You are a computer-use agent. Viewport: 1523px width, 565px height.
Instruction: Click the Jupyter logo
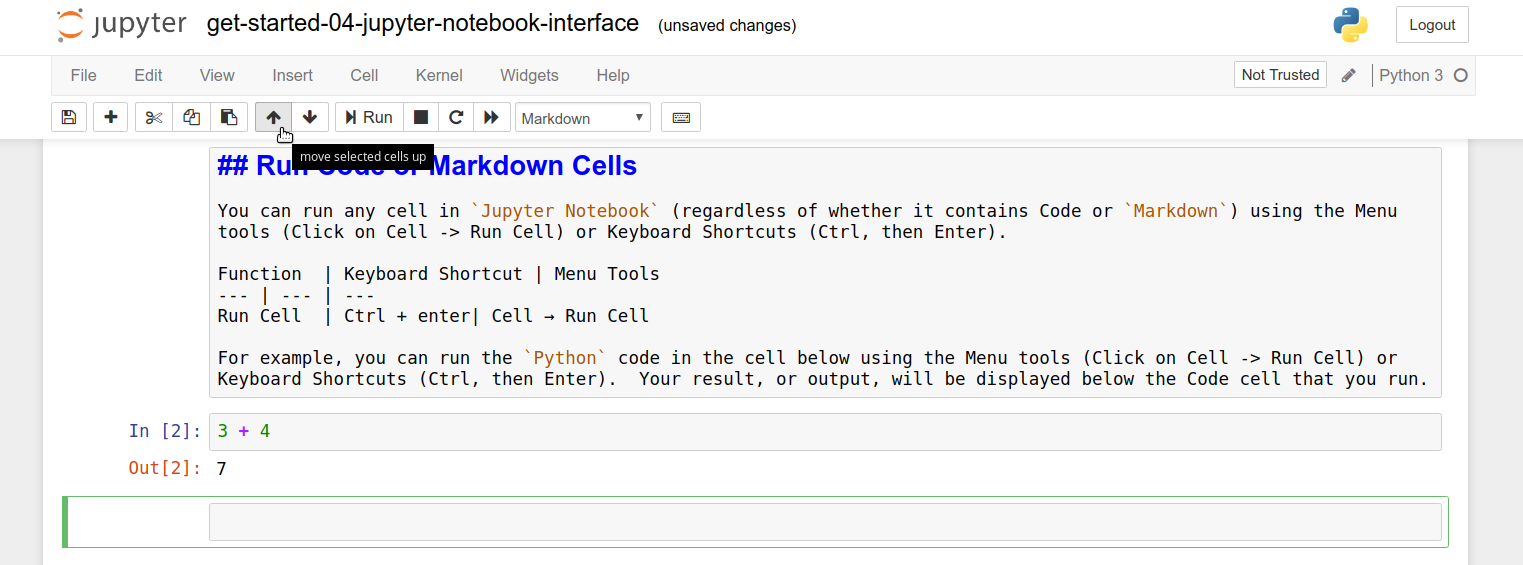pos(121,25)
